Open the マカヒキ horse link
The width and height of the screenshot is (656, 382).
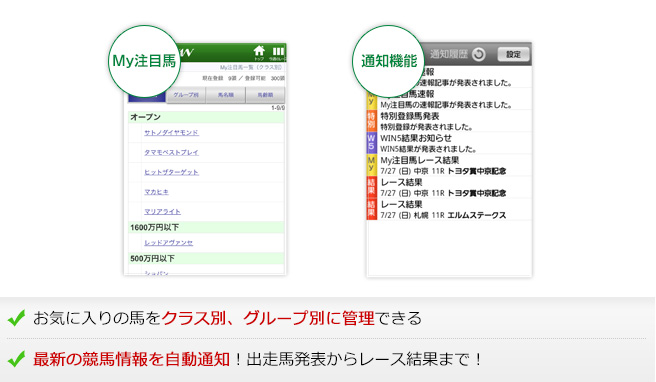click(x=156, y=192)
